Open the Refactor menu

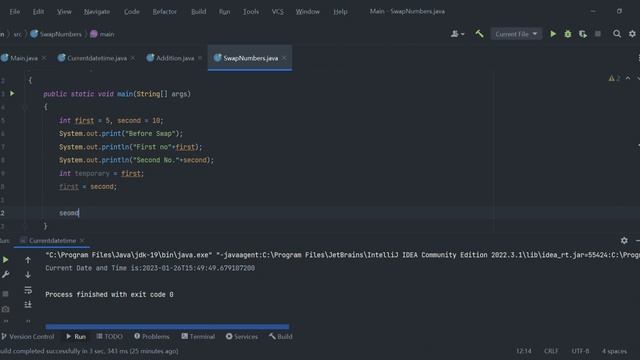[x=164, y=11]
